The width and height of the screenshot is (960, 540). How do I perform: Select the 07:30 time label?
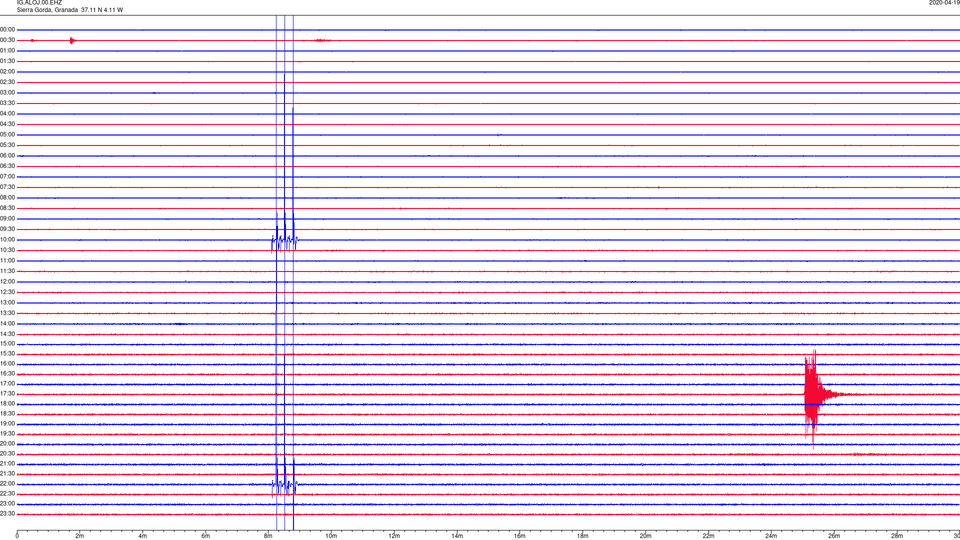click(7, 187)
